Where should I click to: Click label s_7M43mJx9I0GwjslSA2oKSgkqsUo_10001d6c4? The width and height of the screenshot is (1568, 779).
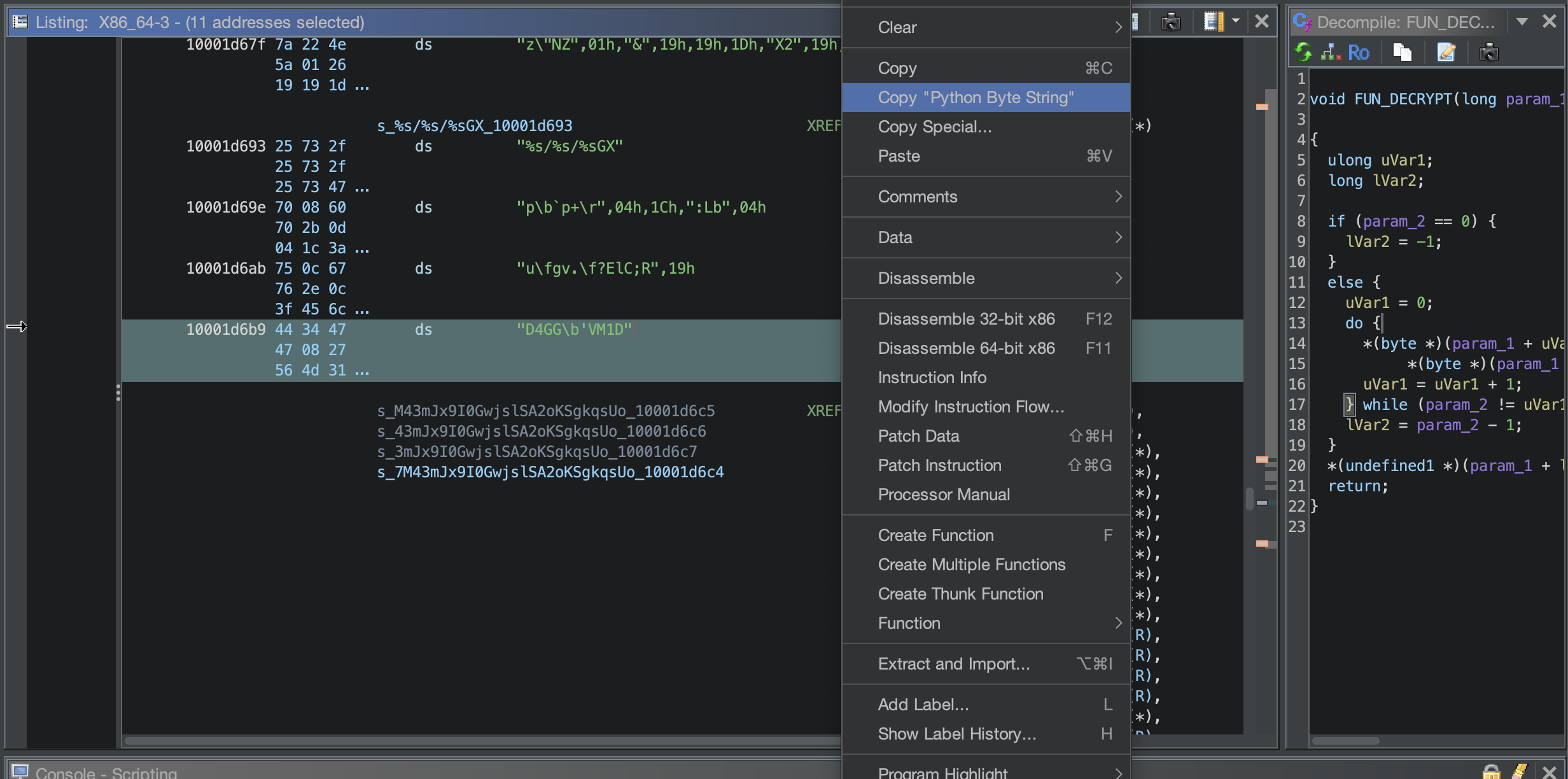point(550,472)
